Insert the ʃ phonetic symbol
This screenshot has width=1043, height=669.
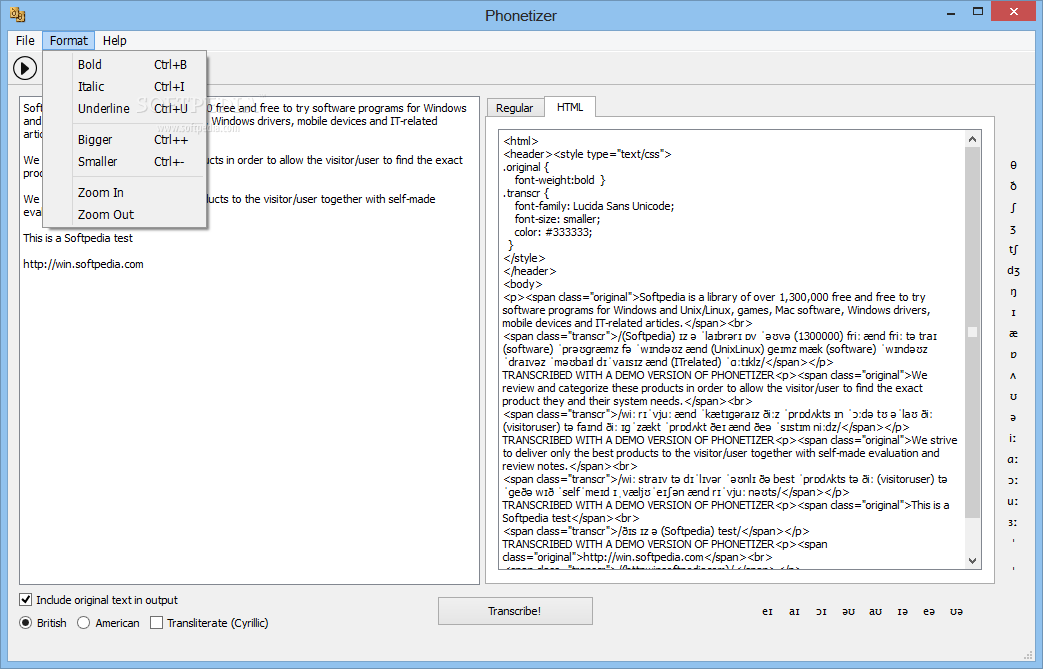click(1013, 207)
